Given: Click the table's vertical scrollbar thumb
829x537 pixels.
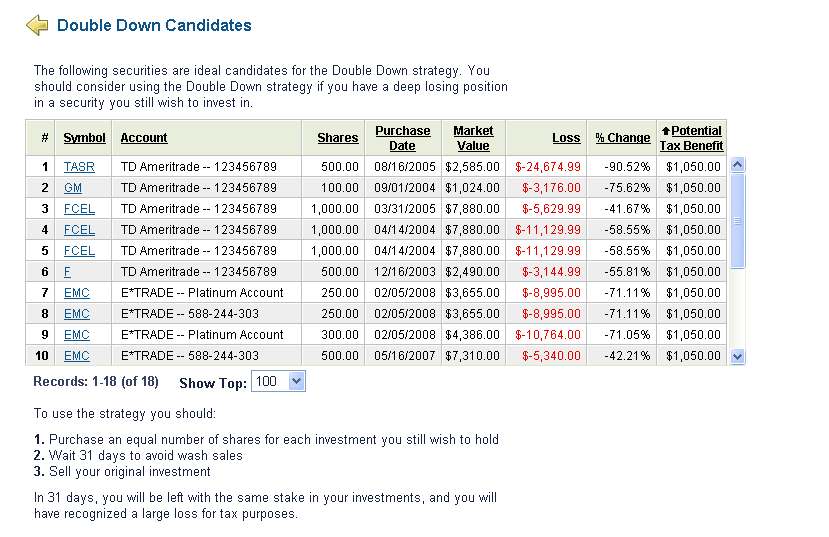Looking at the screenshot, I should (738, 221).
